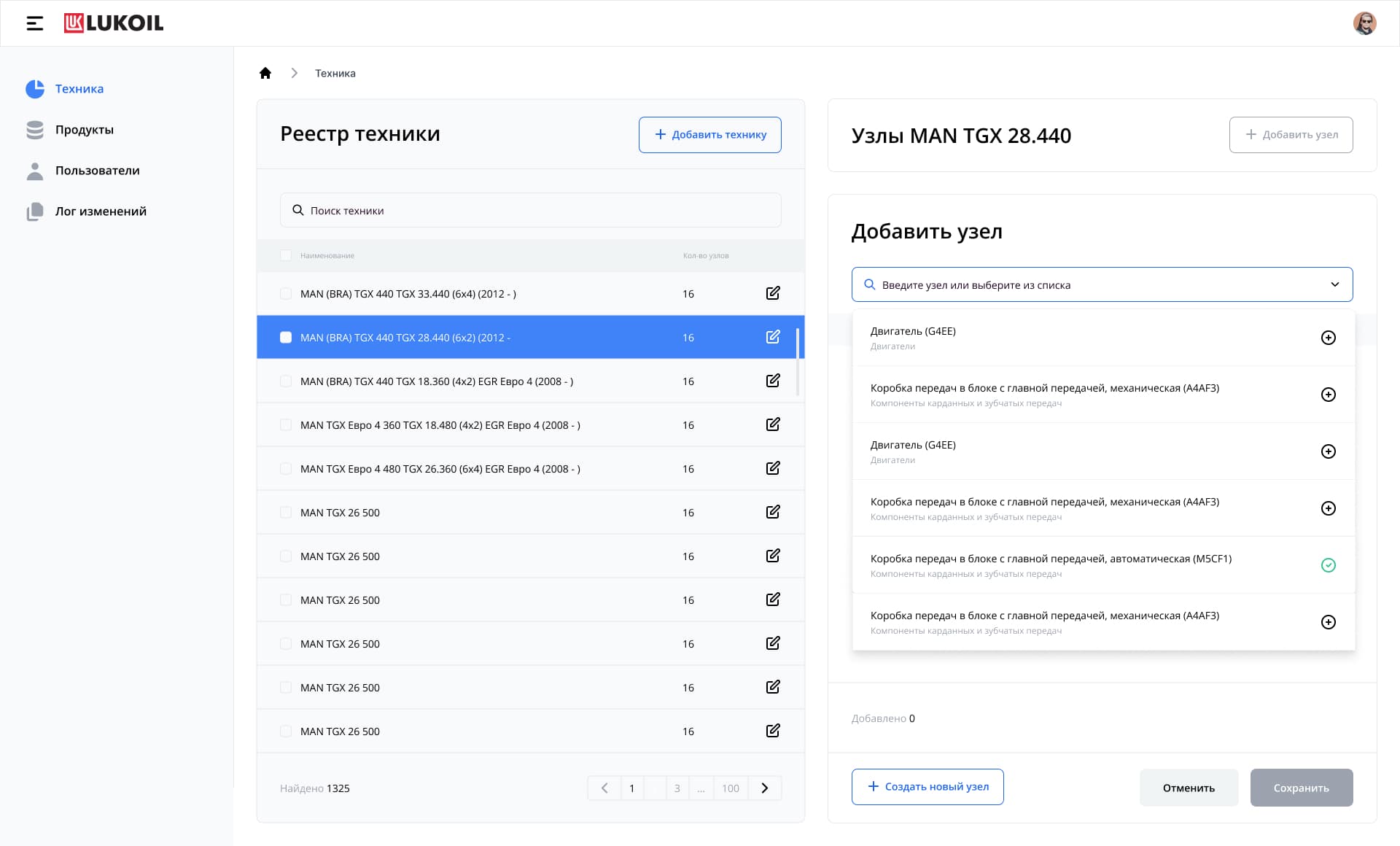
Task: Edit the highlighted TGX 28.440 row
Action: coord(773,337)
